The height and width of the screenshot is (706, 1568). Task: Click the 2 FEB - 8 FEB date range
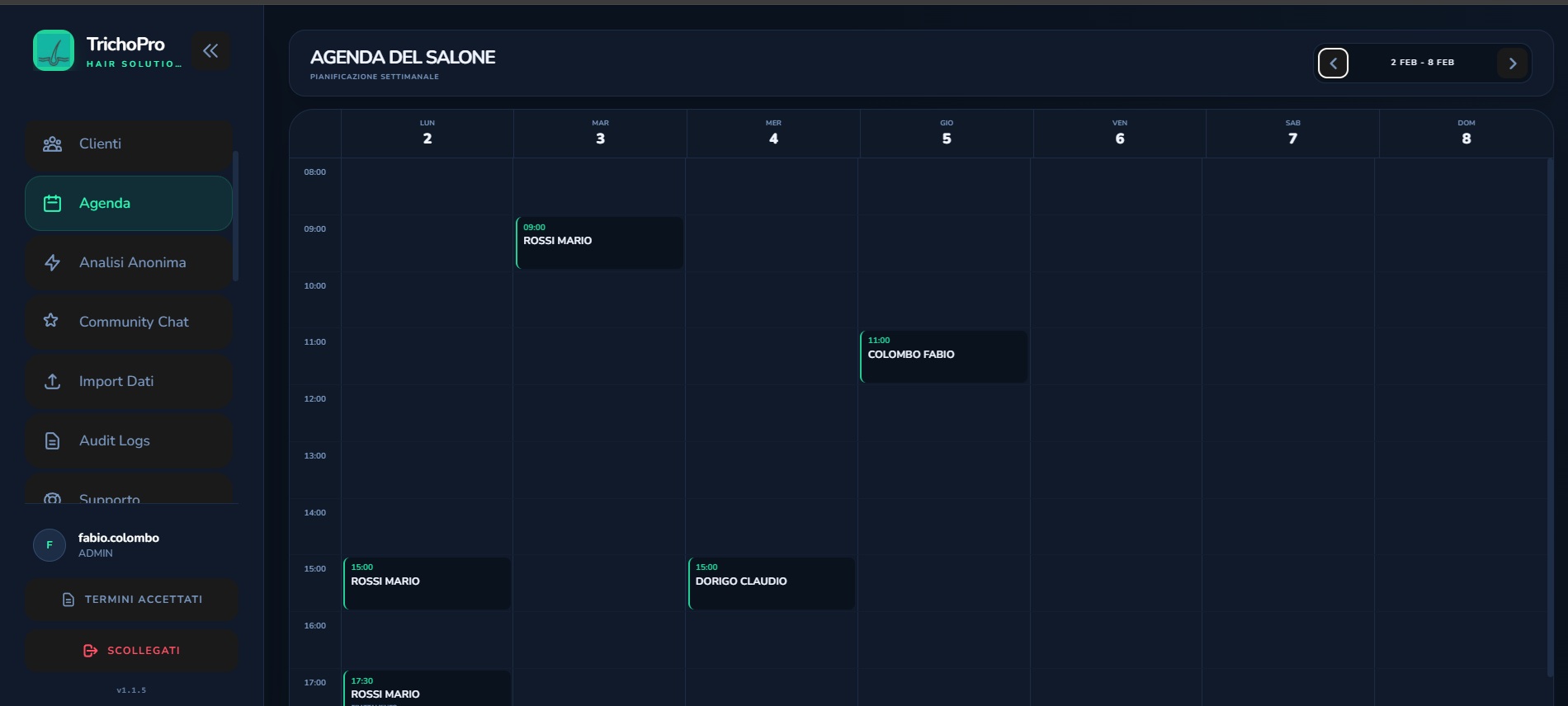point(1422,63)
